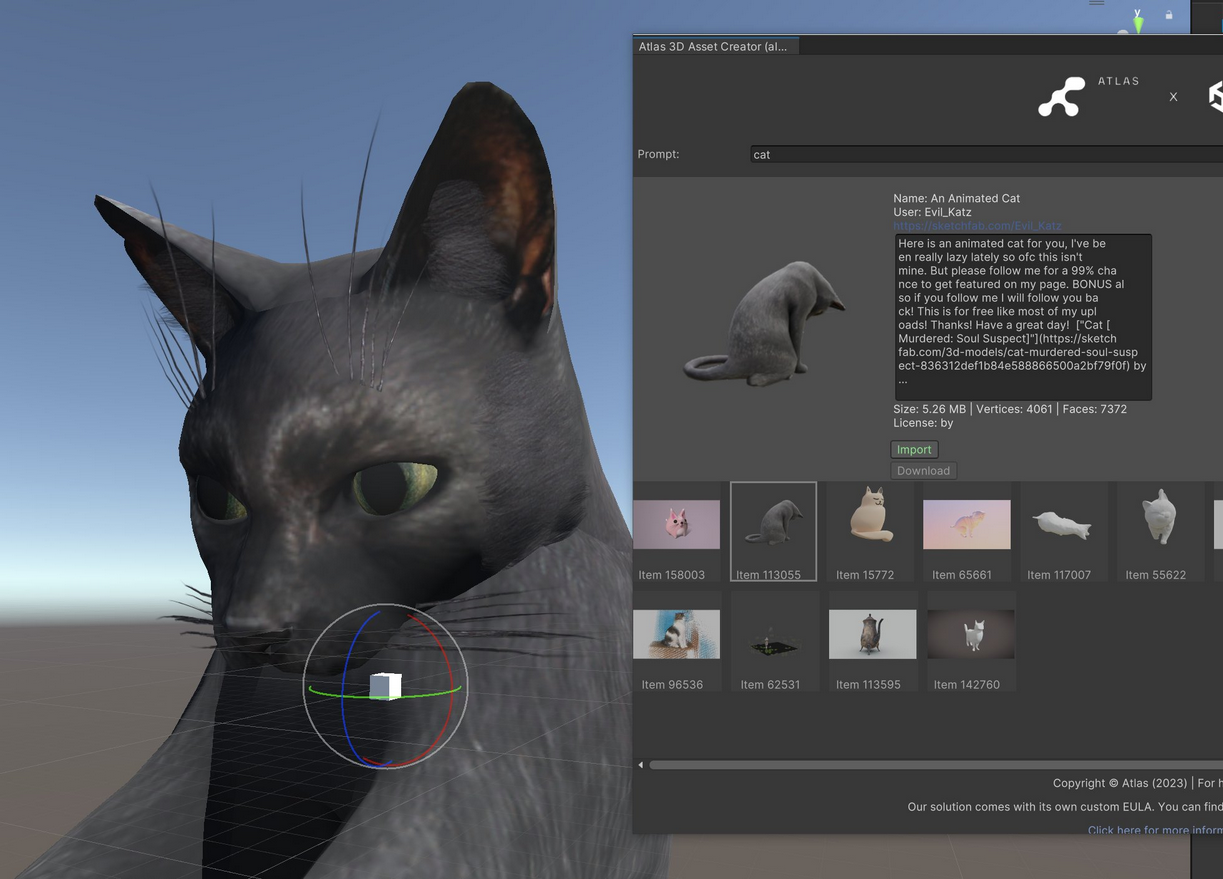Click the scroll-left arrow of horizontal scrollbar

[641, 765]
